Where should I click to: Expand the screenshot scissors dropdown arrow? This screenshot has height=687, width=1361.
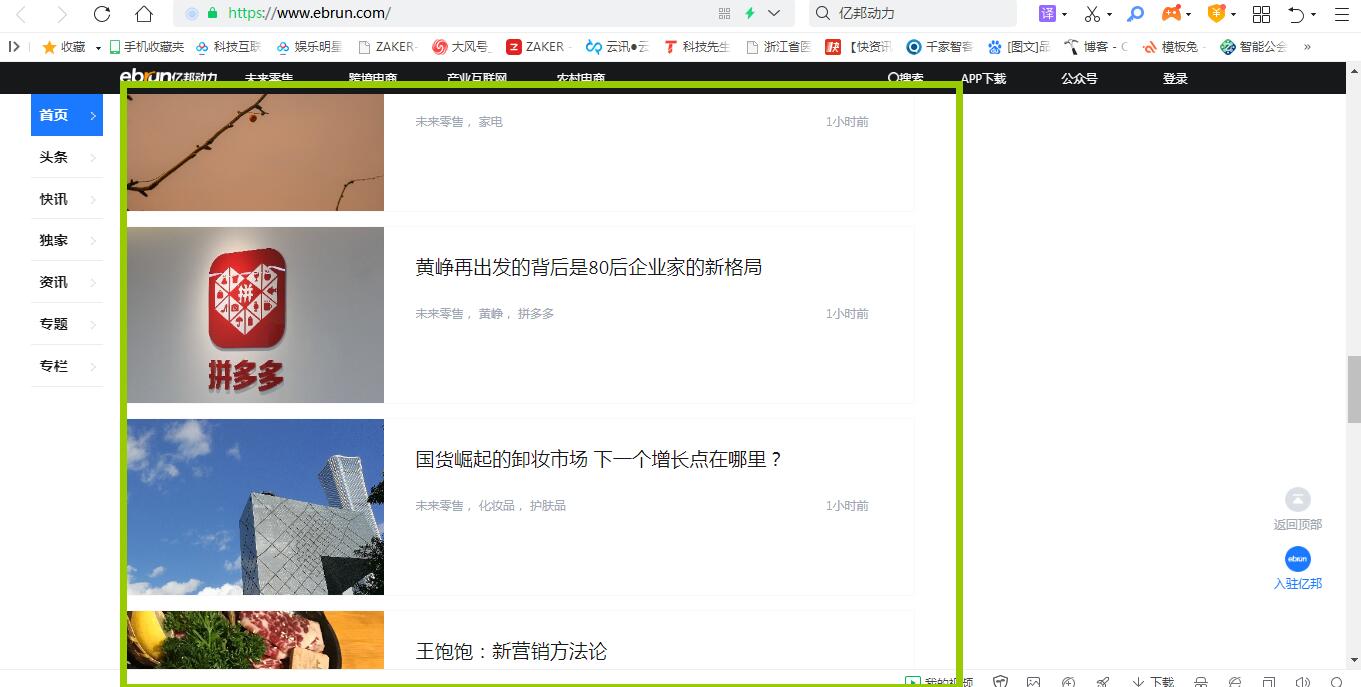1109,15
